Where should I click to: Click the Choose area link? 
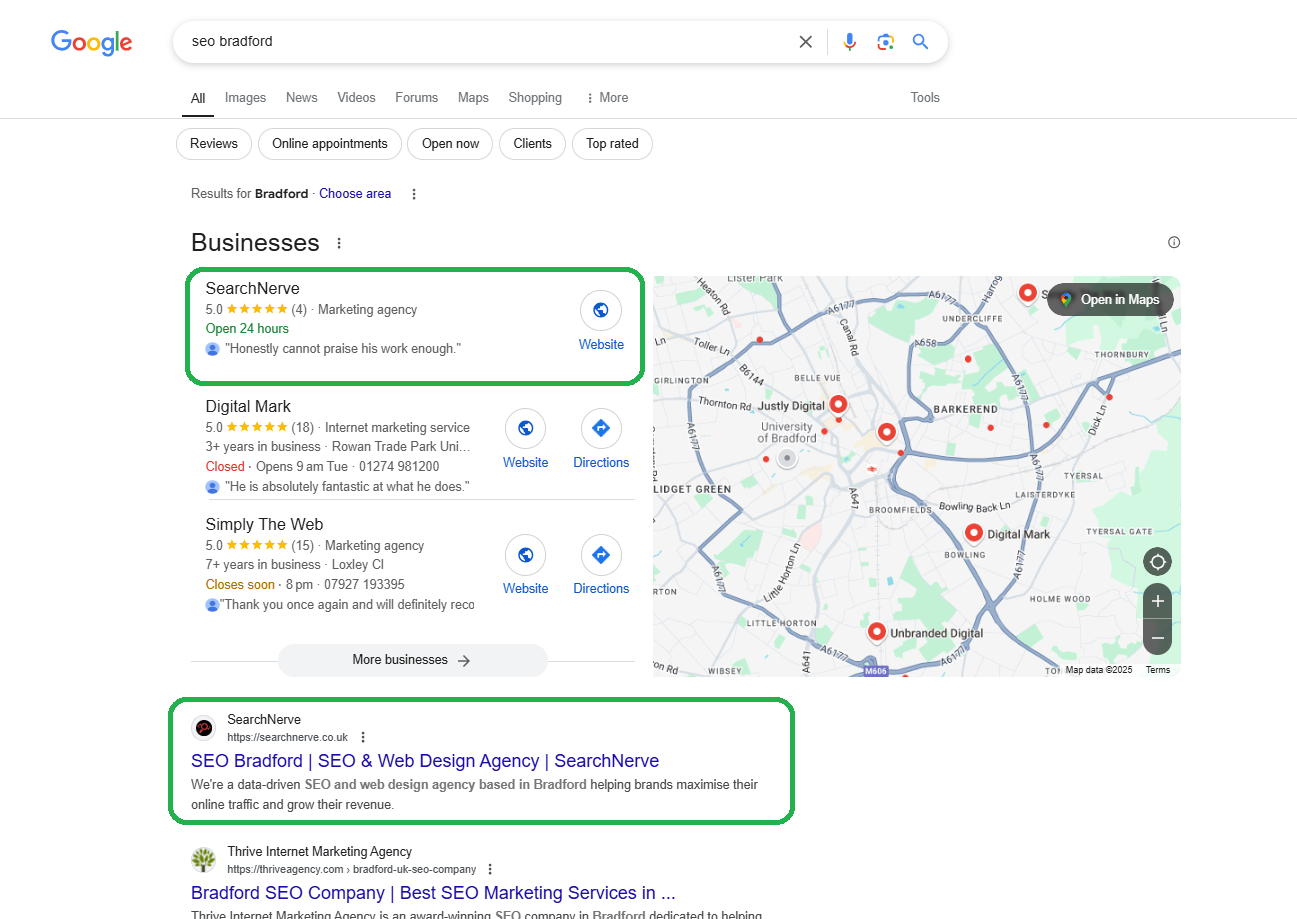(355, 194)
